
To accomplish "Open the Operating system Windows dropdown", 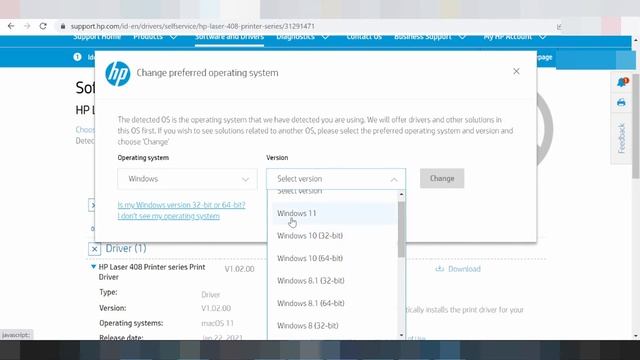I will click(187, 179).
